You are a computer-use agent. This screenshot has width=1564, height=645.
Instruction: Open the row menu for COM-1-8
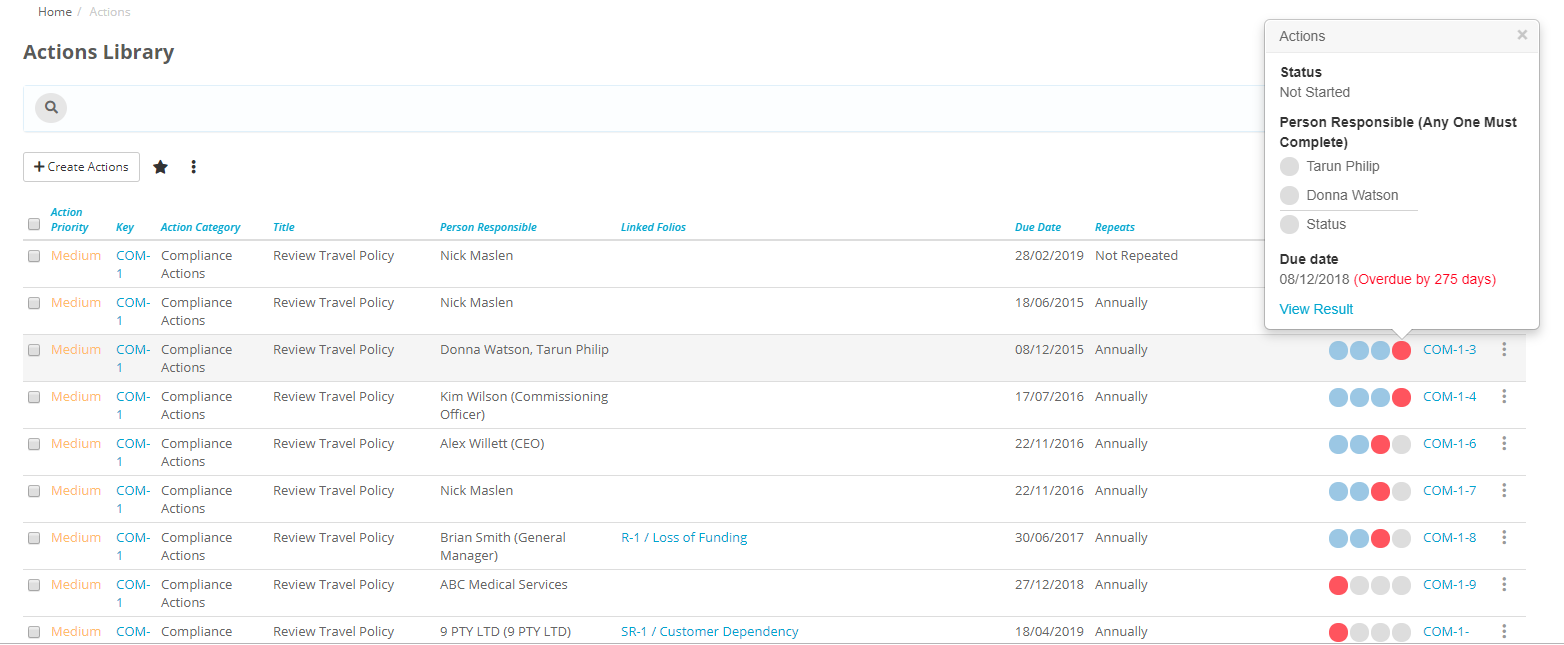pos(1504,537)
